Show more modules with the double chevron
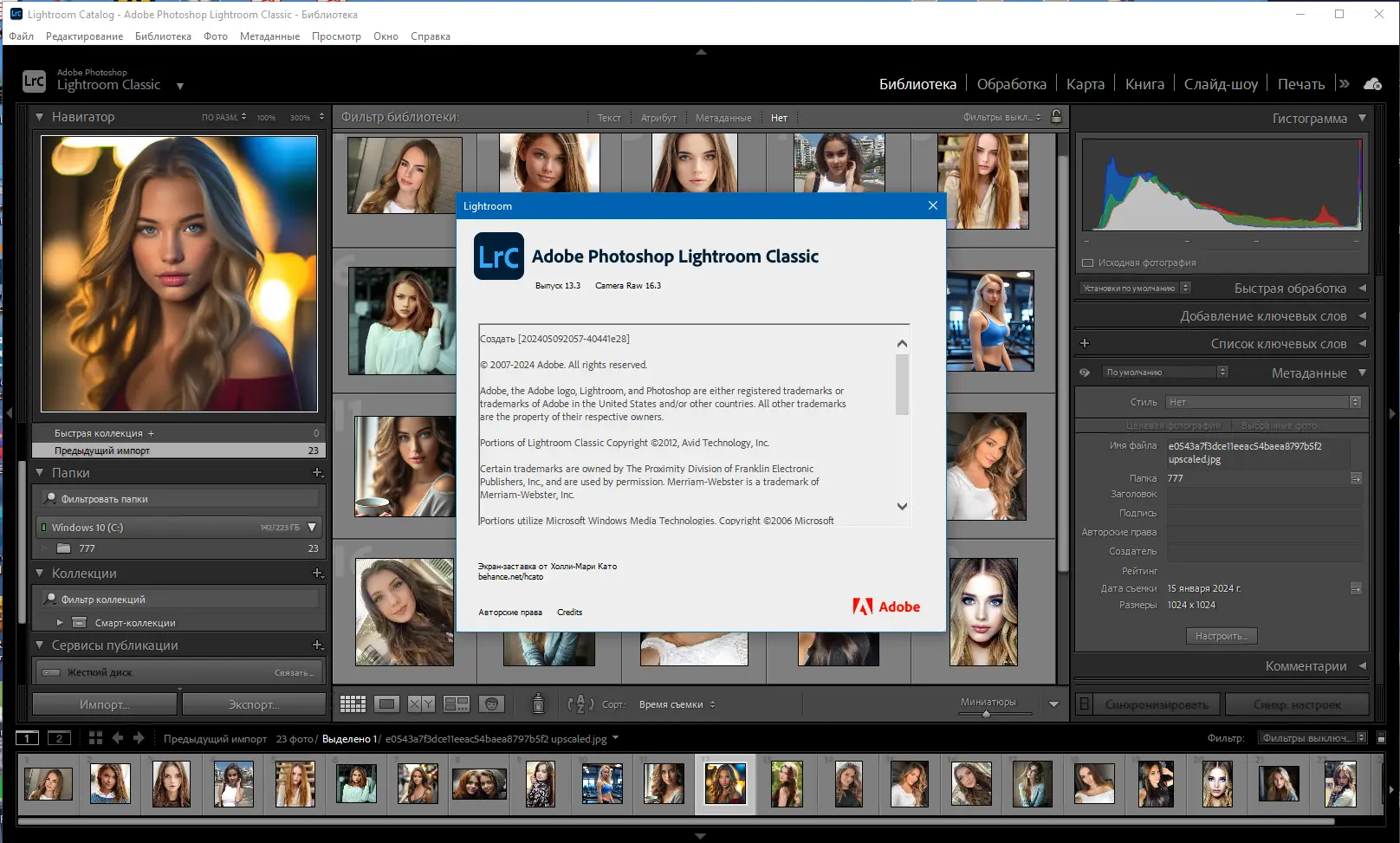The image size is (1400, 843). pos(1344,84)
